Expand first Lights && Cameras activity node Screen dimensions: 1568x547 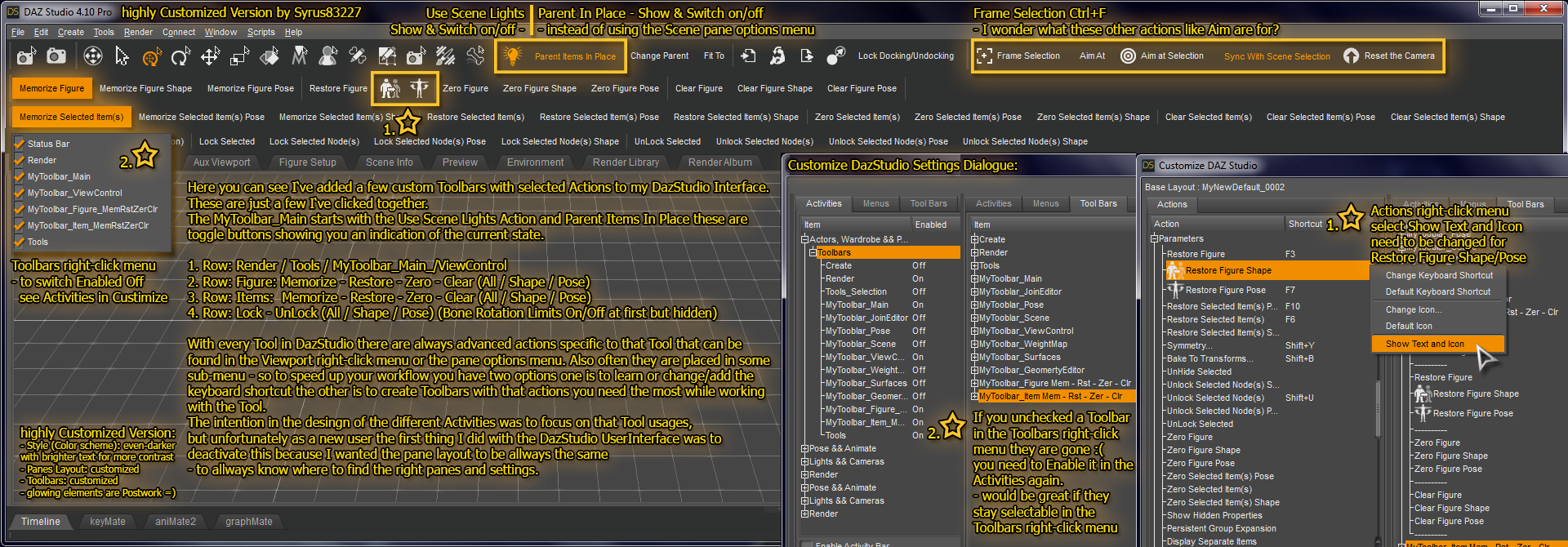coord(804,461)
